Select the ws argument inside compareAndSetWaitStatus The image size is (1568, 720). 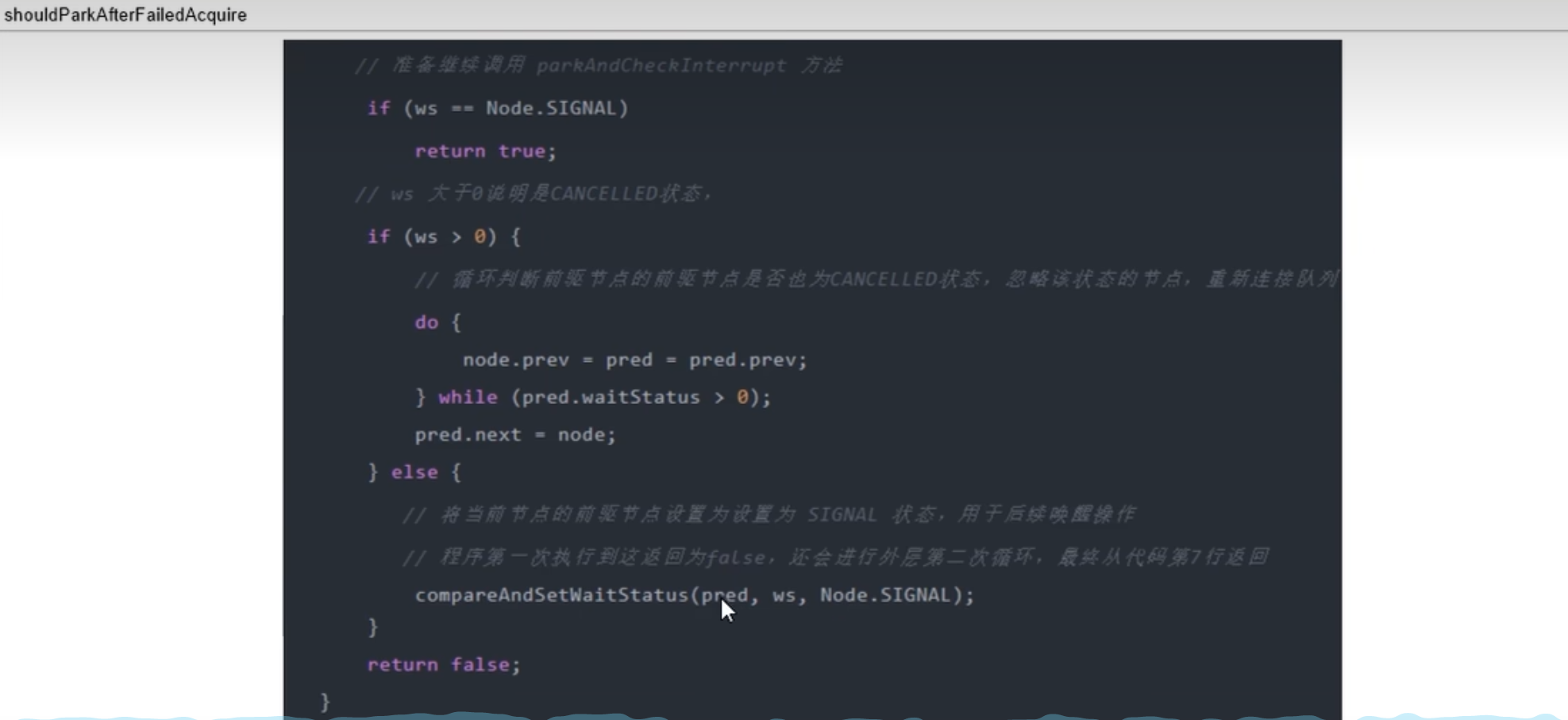[786, 595]
